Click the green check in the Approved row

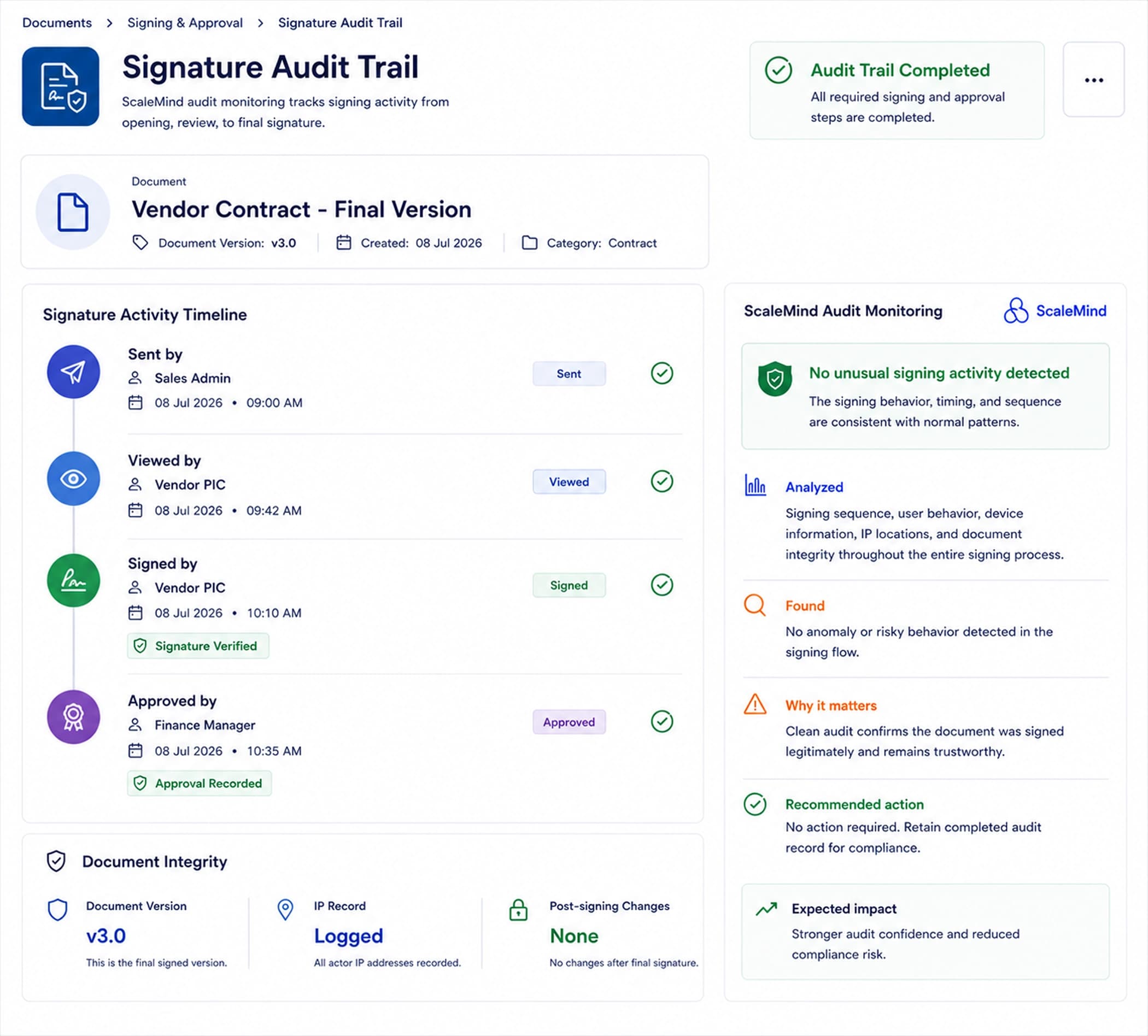point(661,722)
